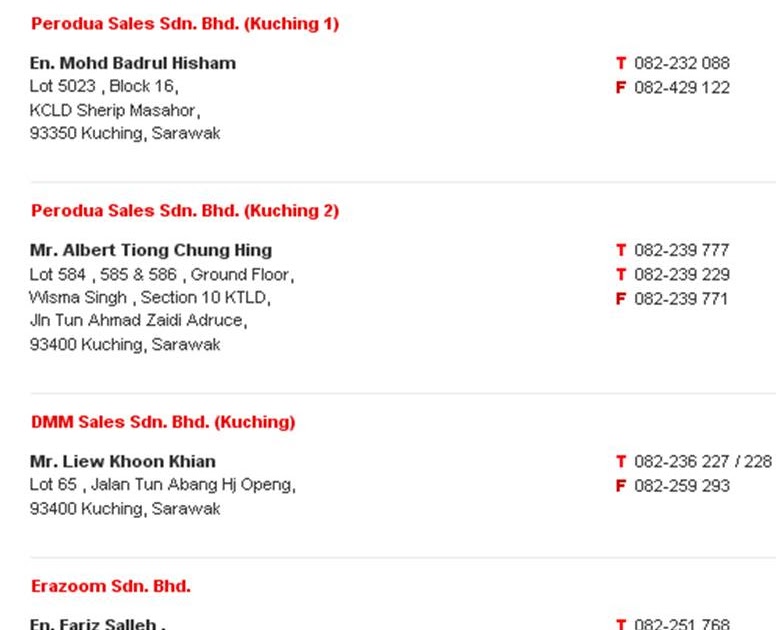The image size is (777, 630).
Task: Select the name Mr. Albert Tiong Chung Hing
Action: 151,250
